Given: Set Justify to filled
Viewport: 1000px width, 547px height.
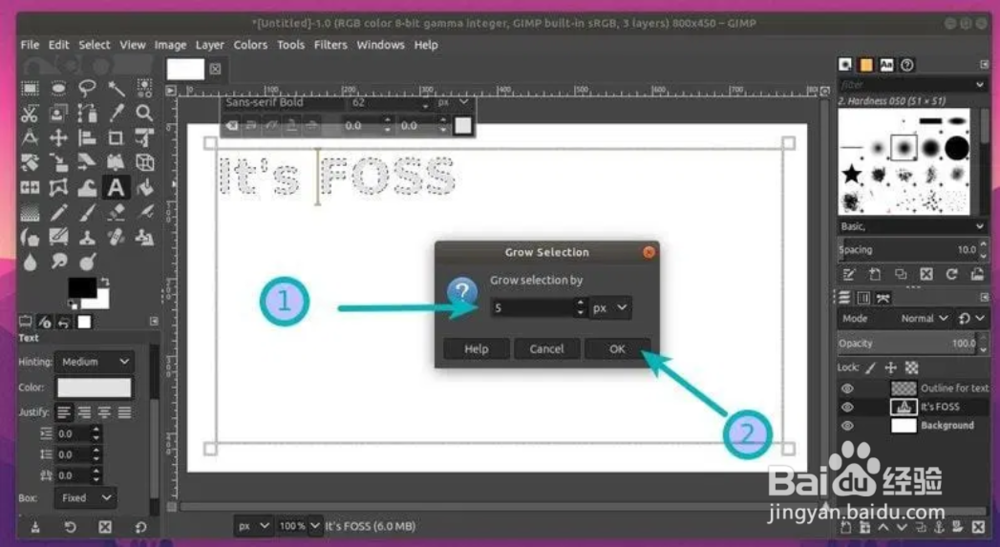Looking at the screenshot, I should (x=125, y=412).
